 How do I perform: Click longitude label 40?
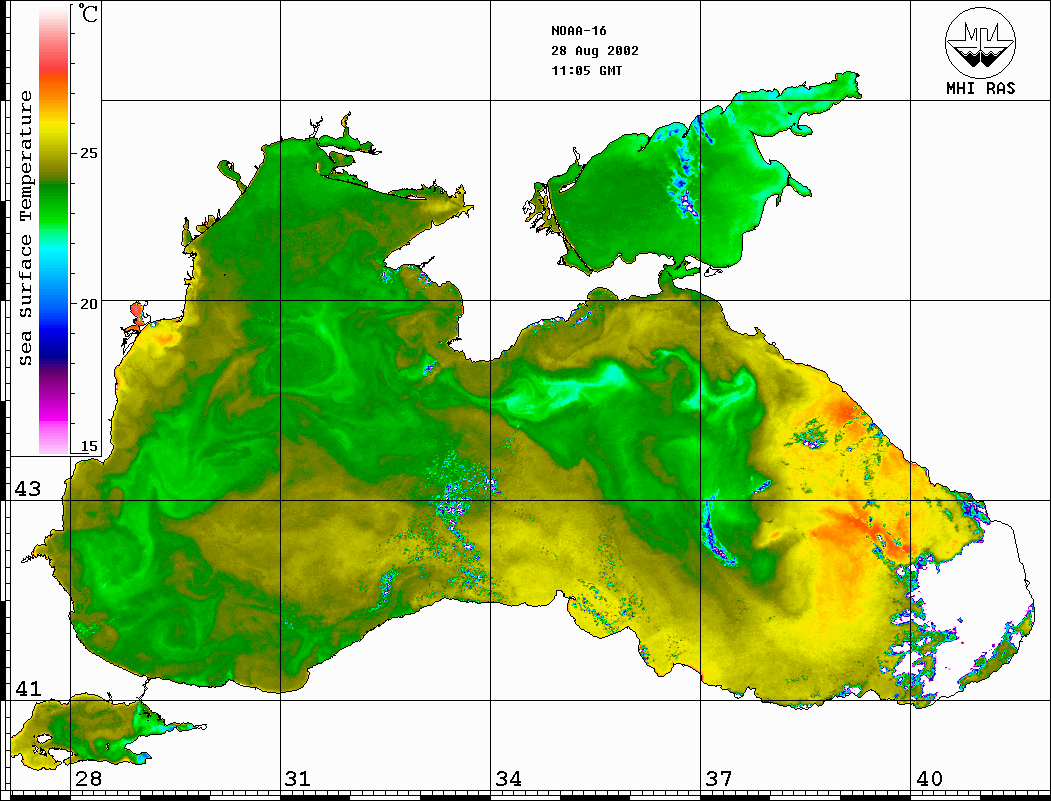(929, 778)
